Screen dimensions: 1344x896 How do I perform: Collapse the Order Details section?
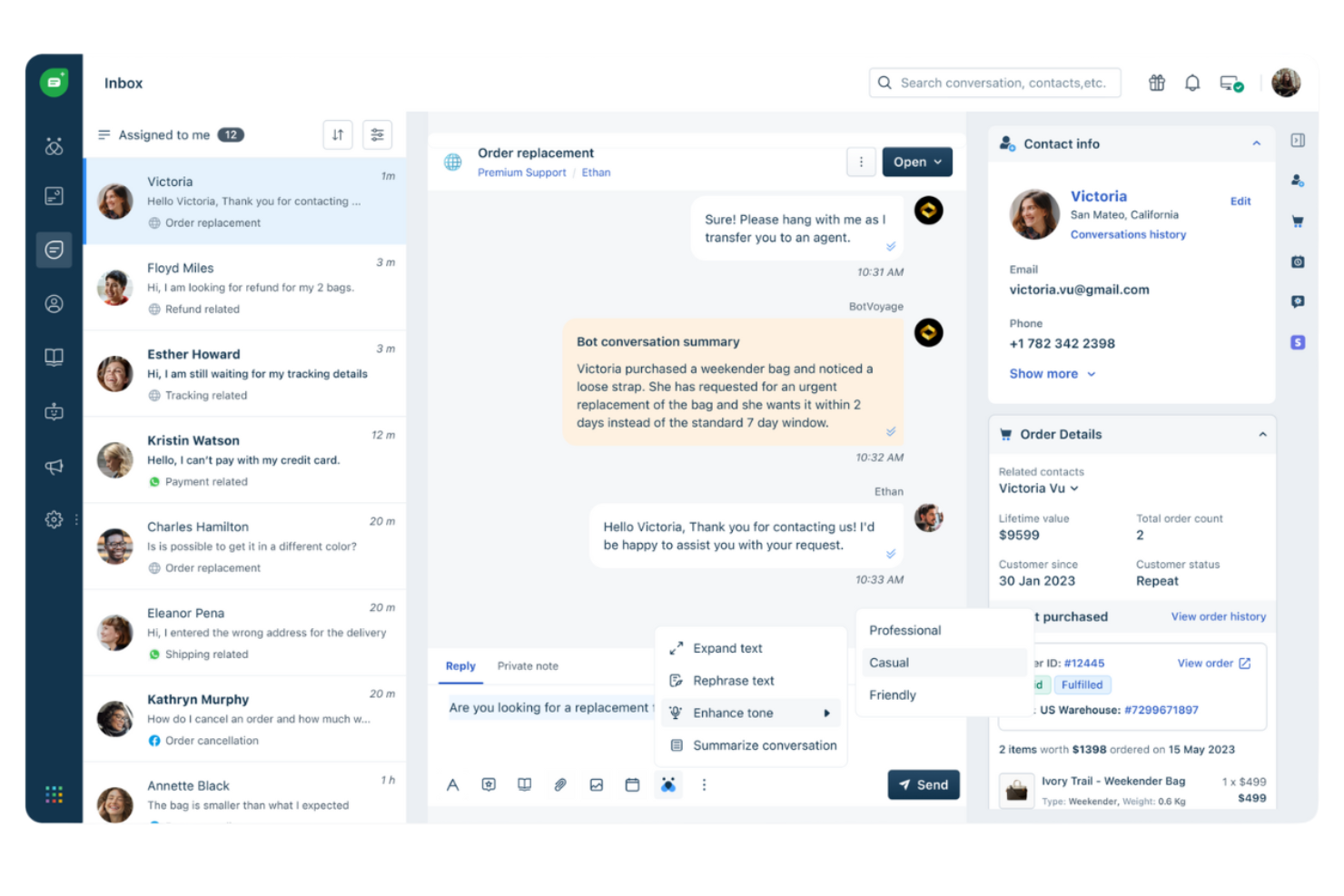[x=1262, y=435]
